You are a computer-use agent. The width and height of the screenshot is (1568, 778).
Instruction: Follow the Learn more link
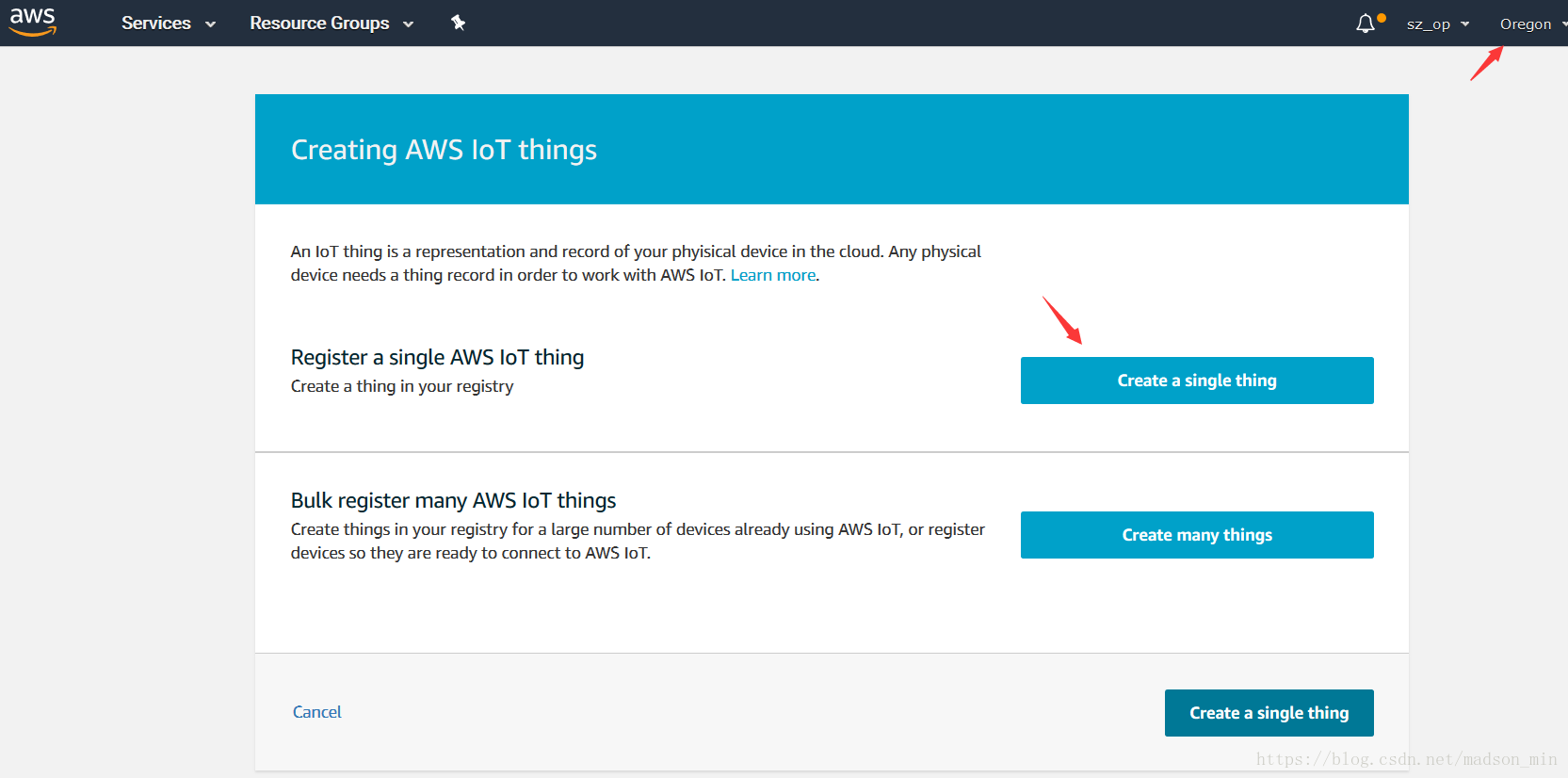[x=773, y=275]
